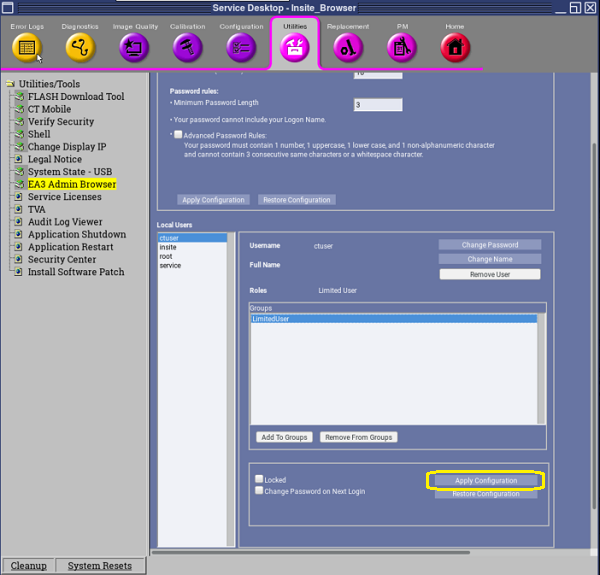
Task: Select Audit Log Viewer tool
Action: [64, 222]
